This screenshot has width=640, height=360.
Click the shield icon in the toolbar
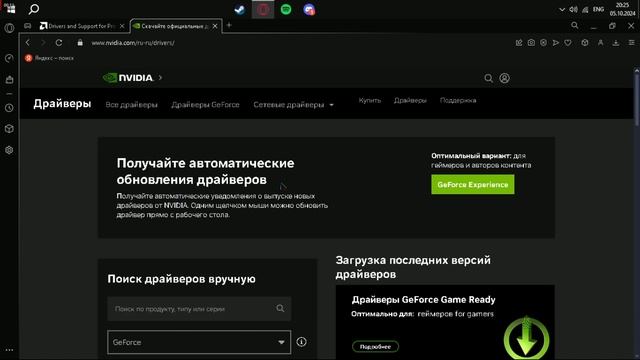point(543,42)
